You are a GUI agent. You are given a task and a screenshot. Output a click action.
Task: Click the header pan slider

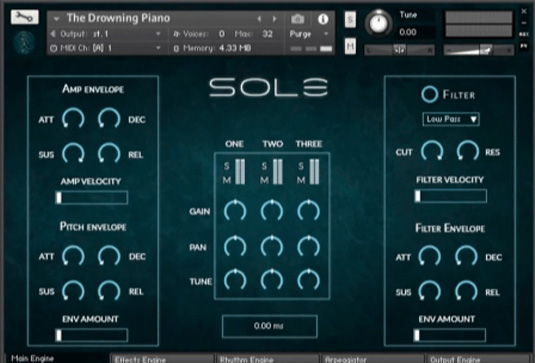400,50
